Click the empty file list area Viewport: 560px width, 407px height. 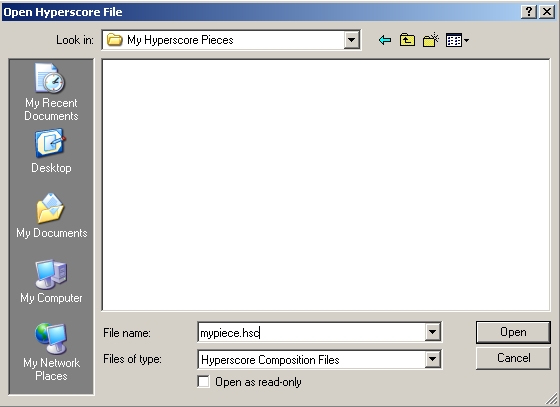pos(326,185)
